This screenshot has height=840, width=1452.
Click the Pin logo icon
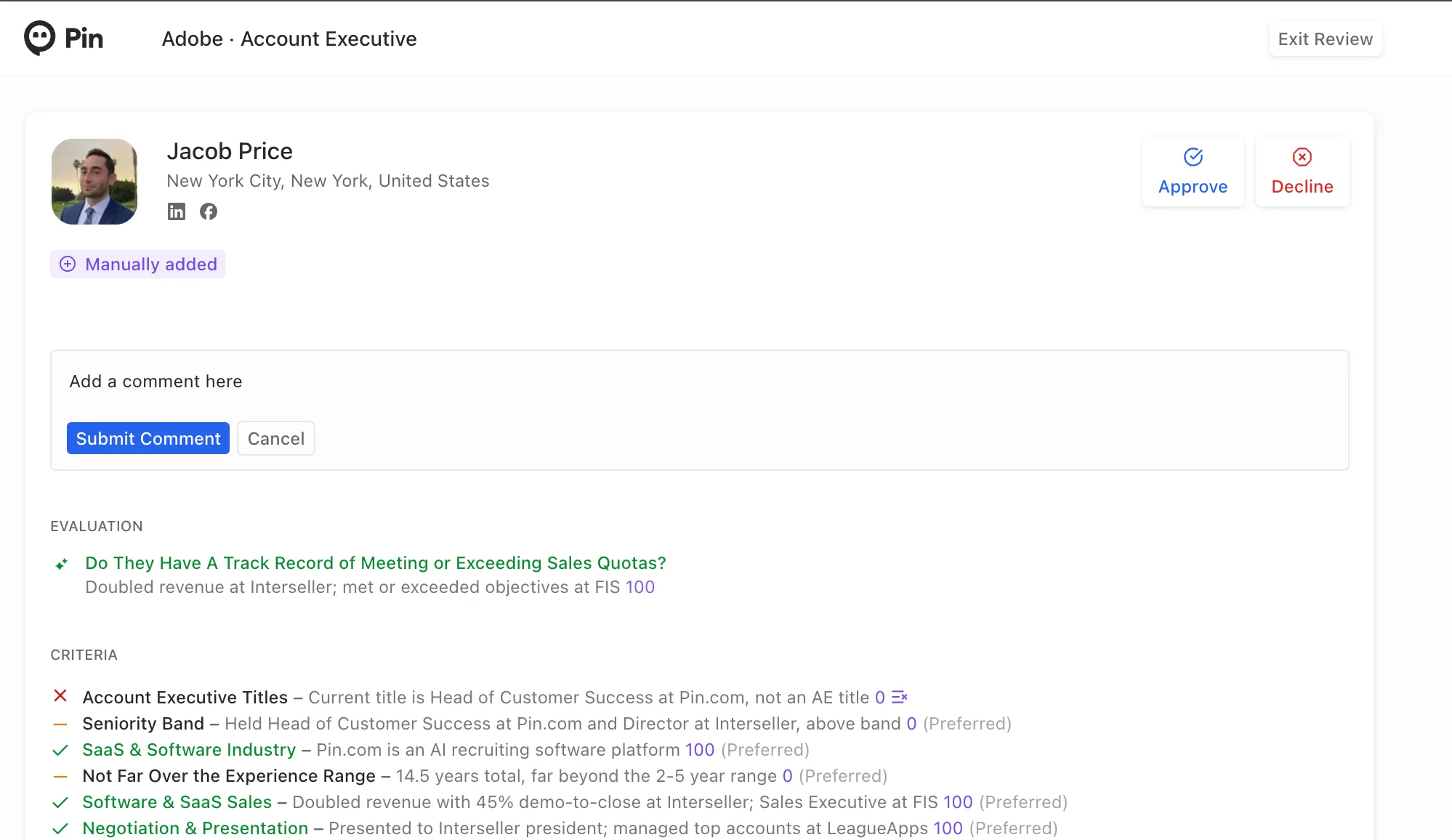click(40, 38)
